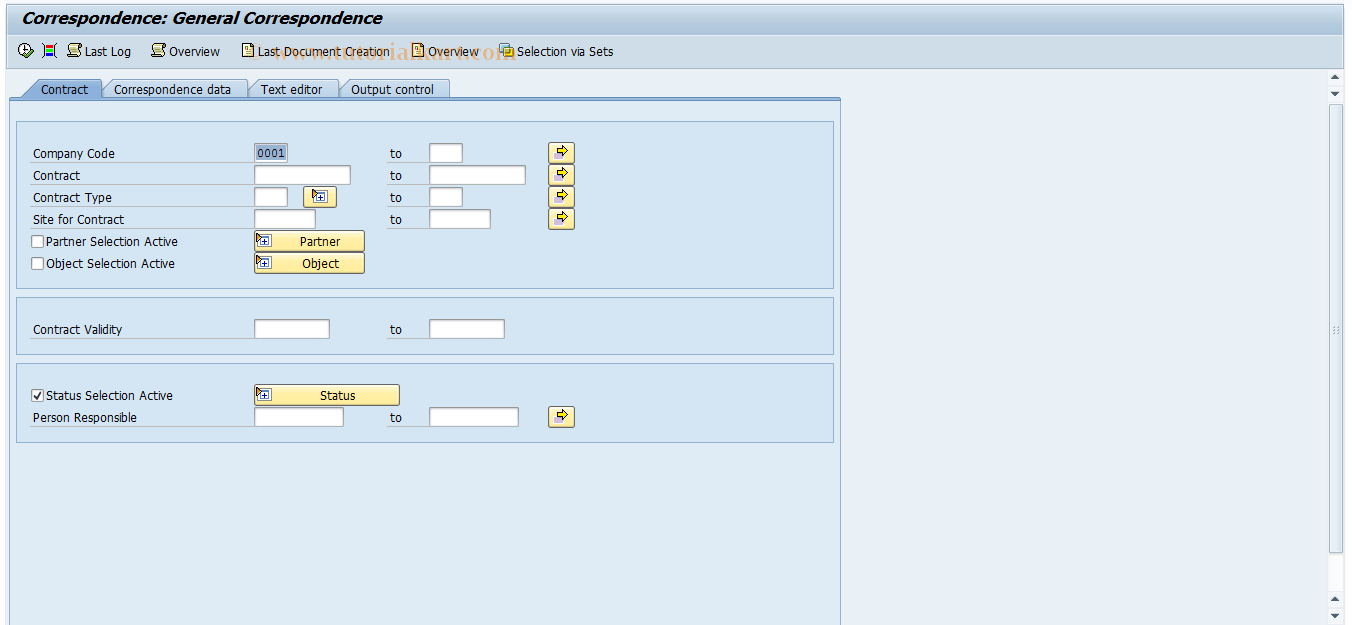Open multiple selection for Contract

(562, 175)
